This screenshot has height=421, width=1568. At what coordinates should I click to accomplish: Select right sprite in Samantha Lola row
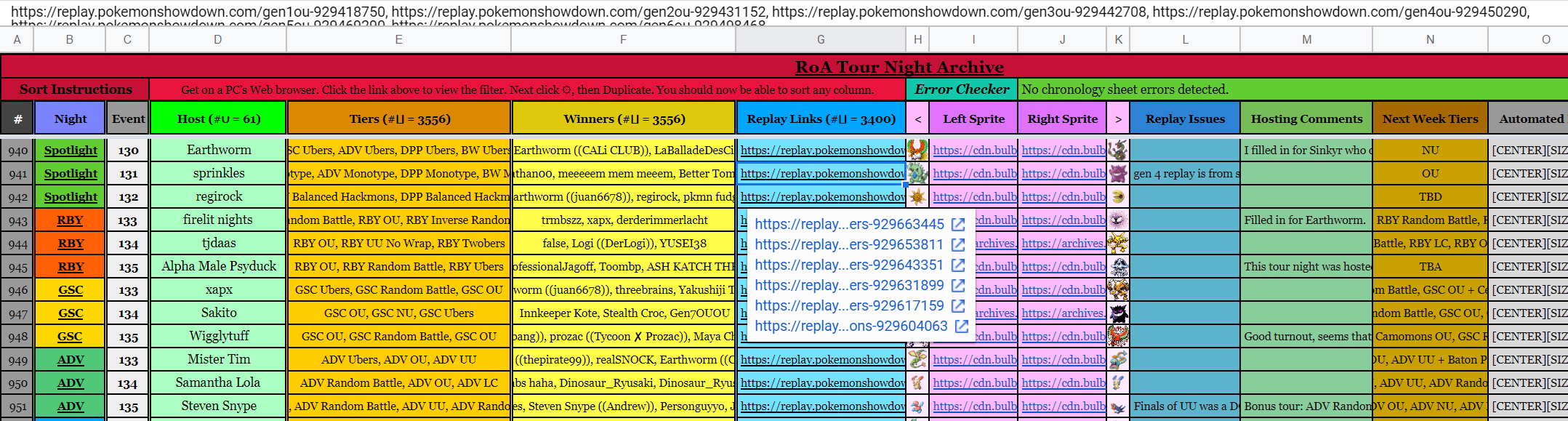click(x=1118, y=382)
